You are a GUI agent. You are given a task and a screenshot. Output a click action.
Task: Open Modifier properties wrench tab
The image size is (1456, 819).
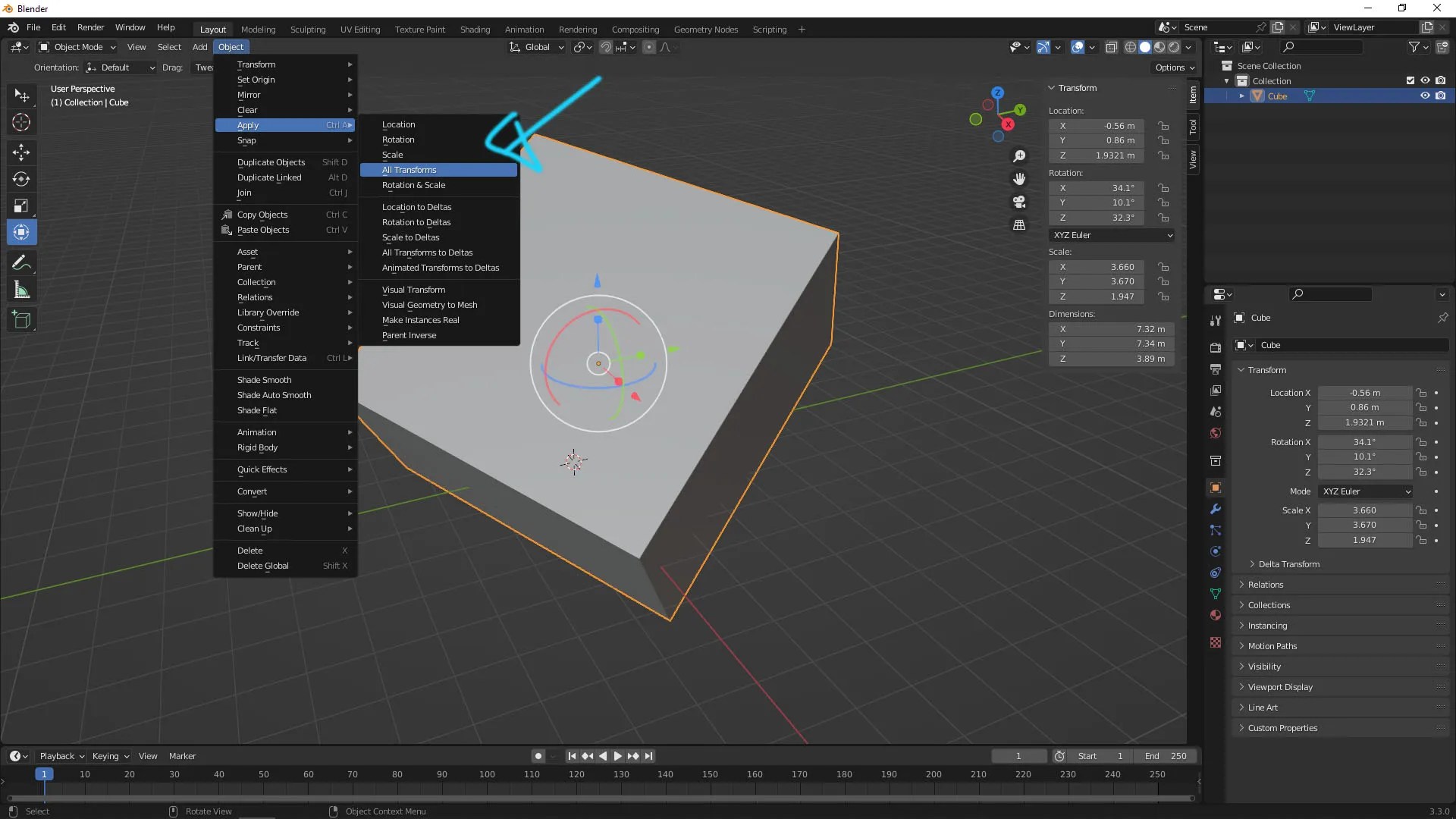click(x=1216, y=510)
